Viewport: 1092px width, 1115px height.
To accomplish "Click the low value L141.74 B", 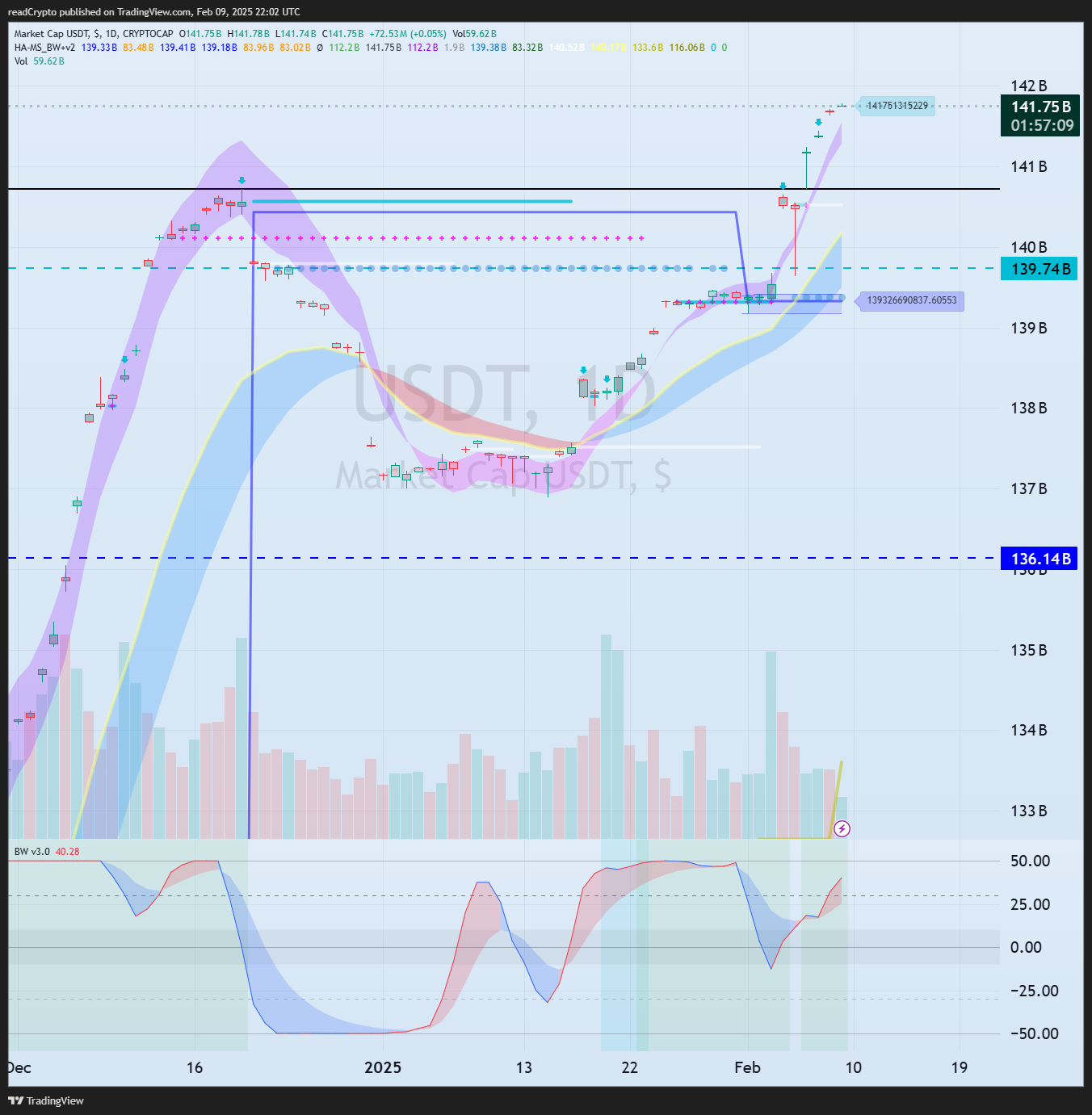I will pos(296,34).
